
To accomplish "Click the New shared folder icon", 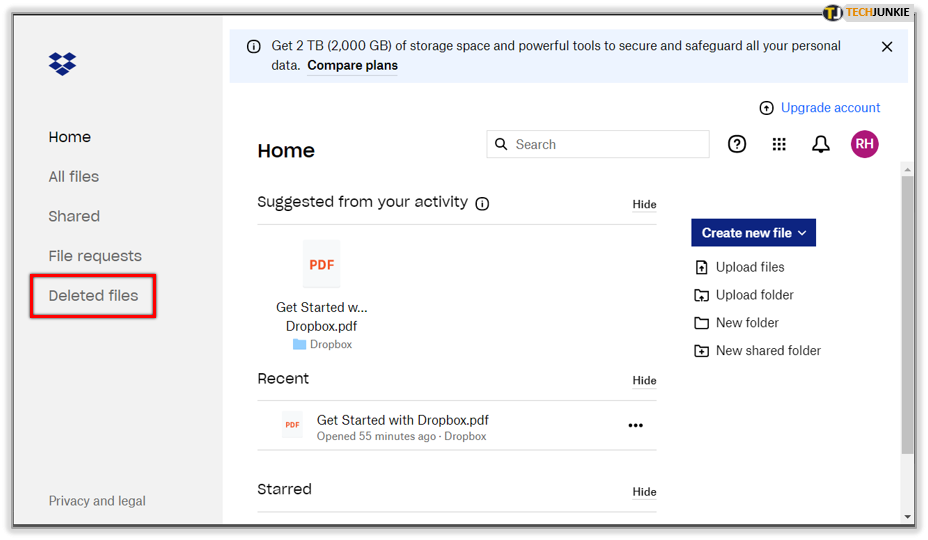I will pyautogui.click(x=701, y=351).
